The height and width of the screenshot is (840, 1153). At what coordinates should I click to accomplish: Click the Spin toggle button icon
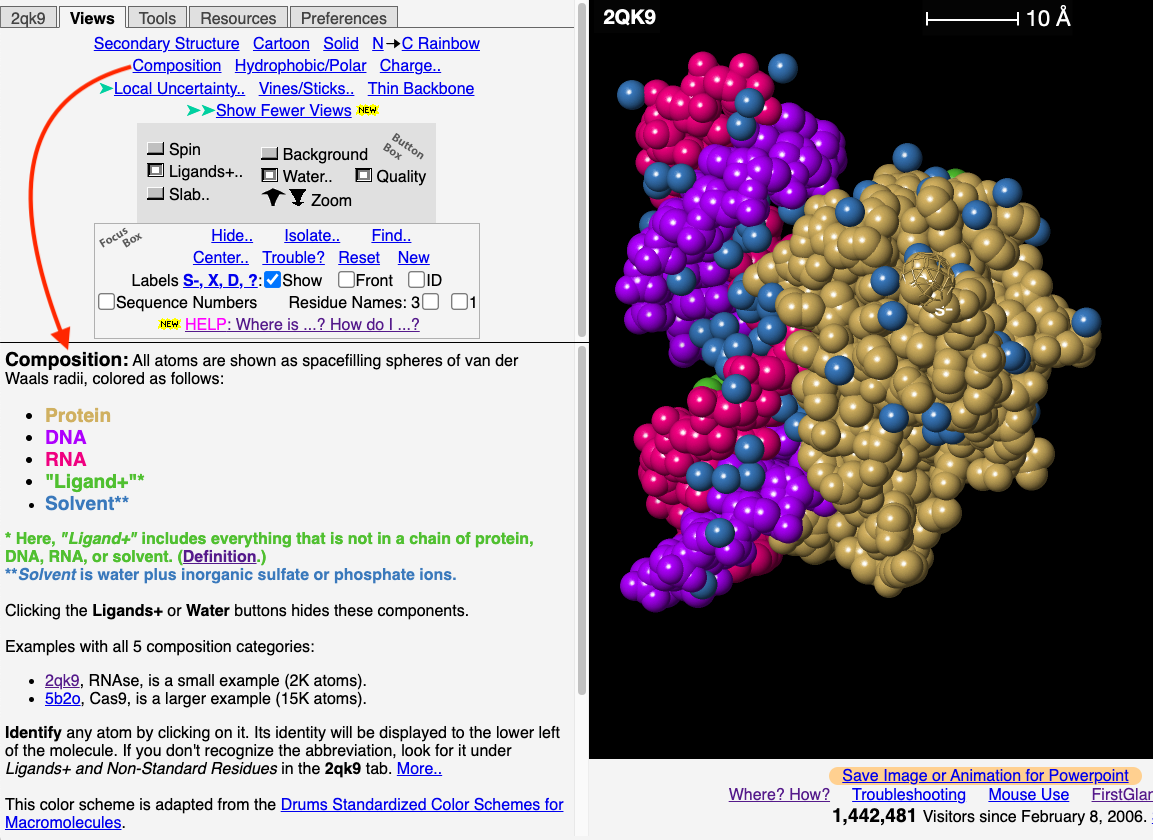click(x=155, y=149)
